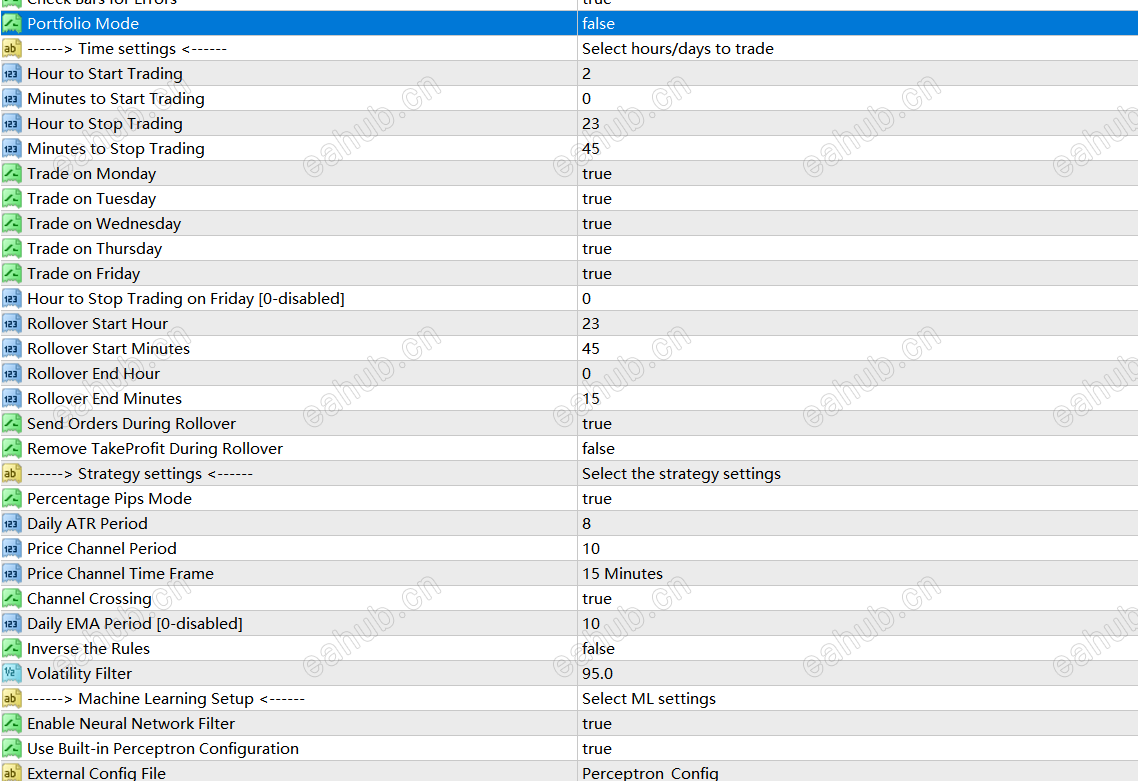Click the Send Orders During Rollover icon

coord(12,424)
